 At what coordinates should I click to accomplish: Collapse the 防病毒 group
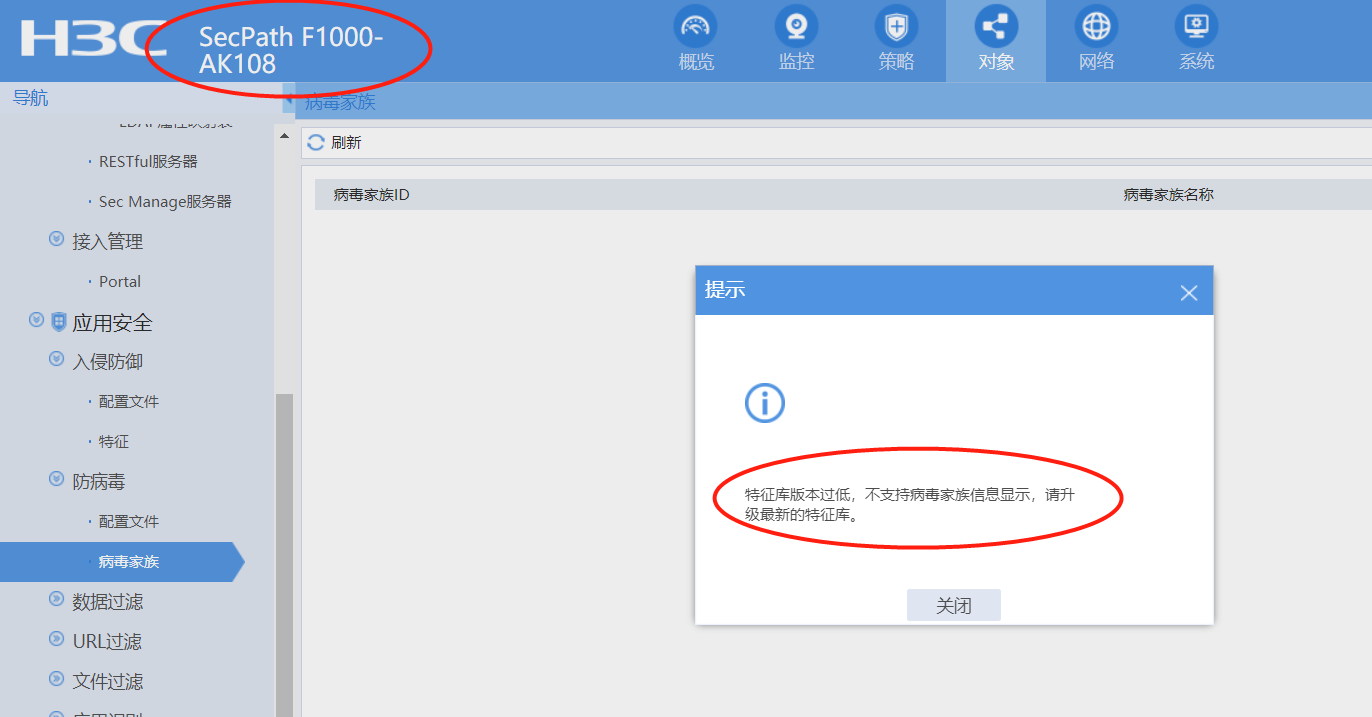click(56, 480)
